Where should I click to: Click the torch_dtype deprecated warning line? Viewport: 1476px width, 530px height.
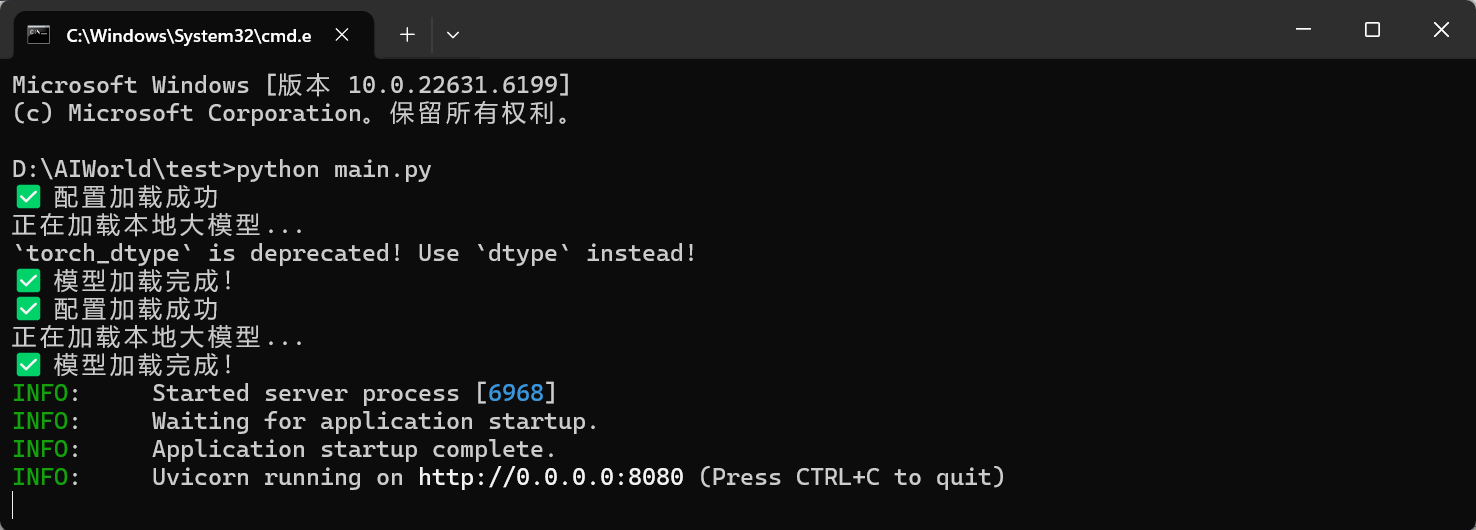354,253
